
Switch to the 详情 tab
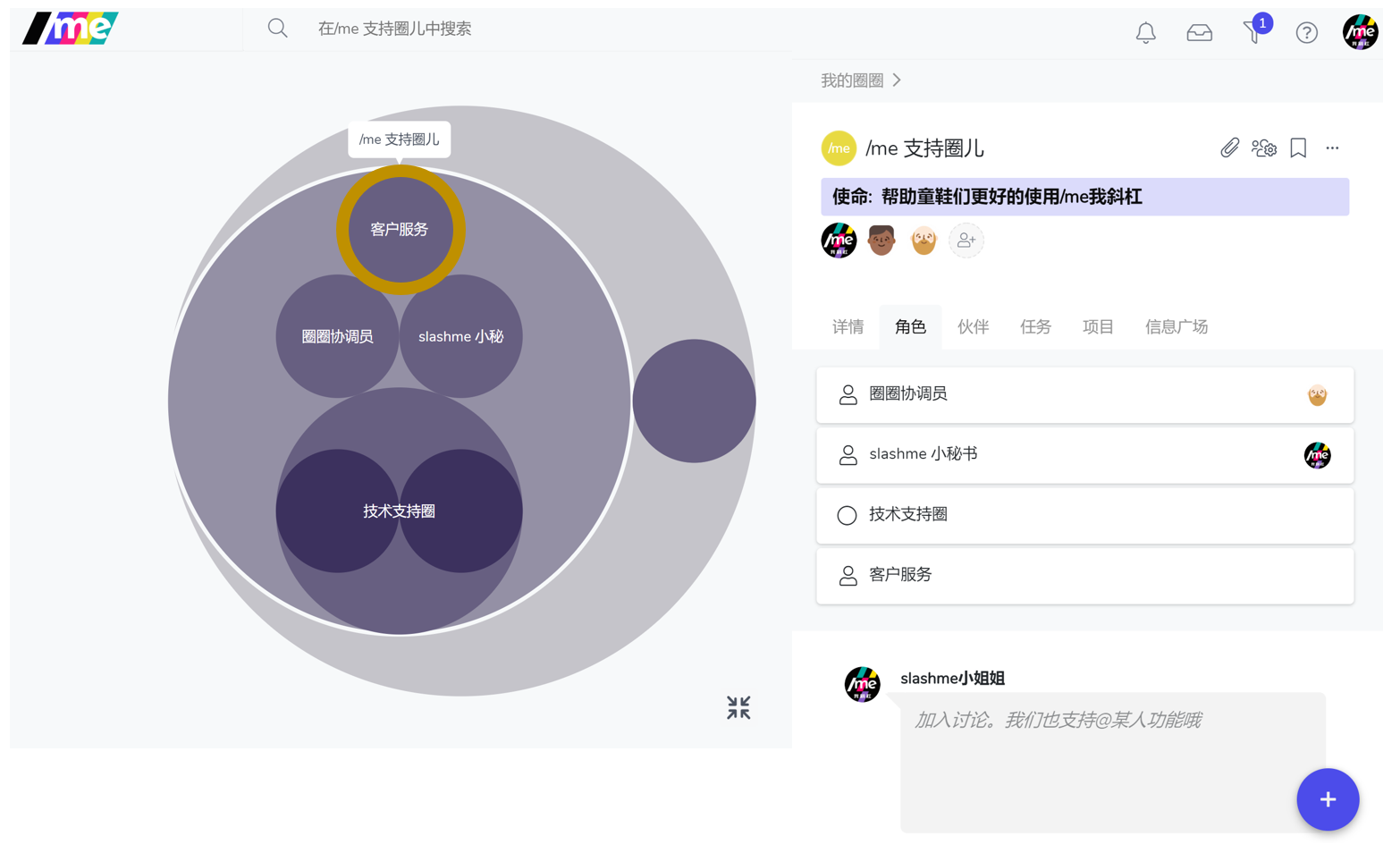click(x=848, y=327)
